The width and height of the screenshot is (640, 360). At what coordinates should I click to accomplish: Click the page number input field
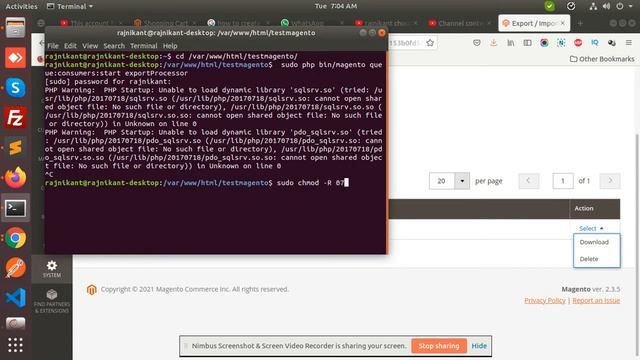(562, 181)
